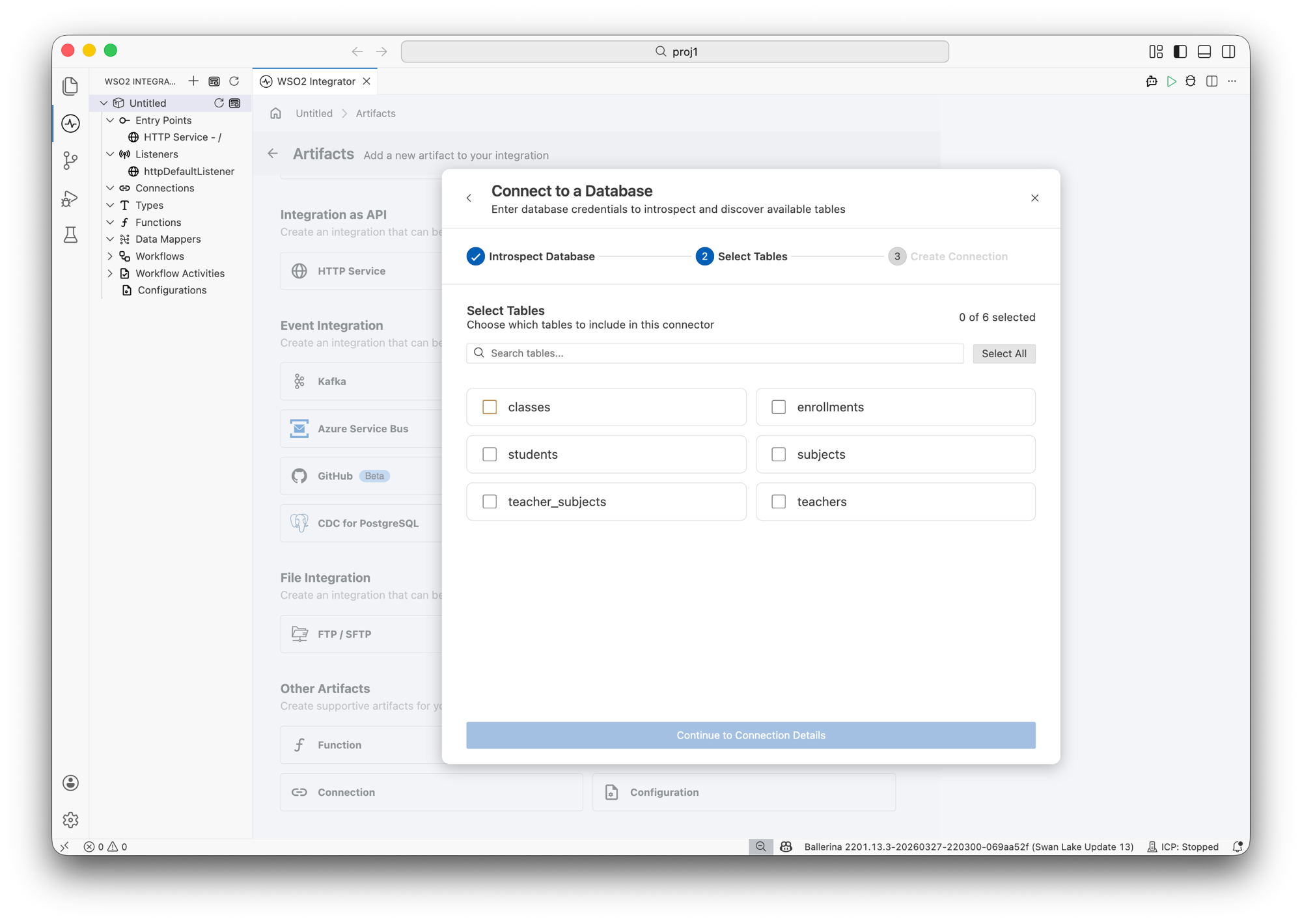Open the Source Control icon
This screenshot has height=924, width=1302.
pos(70,161)
